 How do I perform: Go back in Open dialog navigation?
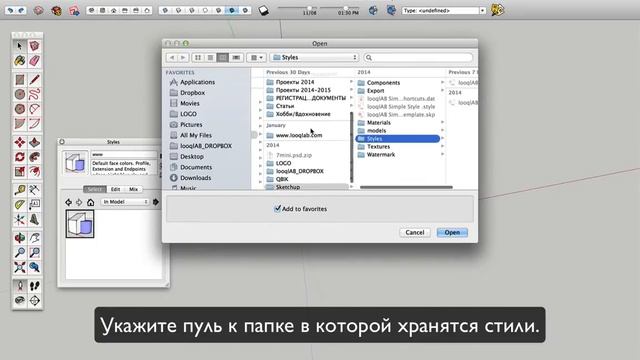click(x=172, y=58)
